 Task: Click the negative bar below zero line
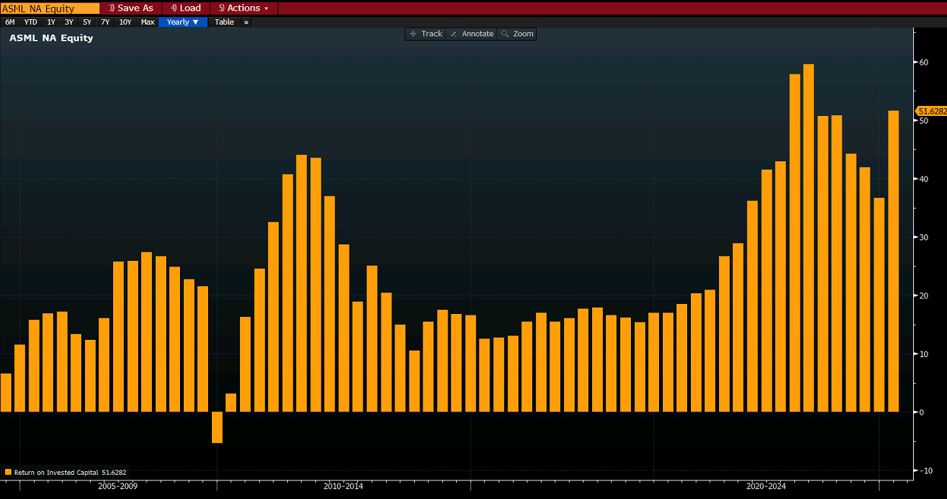217,427
